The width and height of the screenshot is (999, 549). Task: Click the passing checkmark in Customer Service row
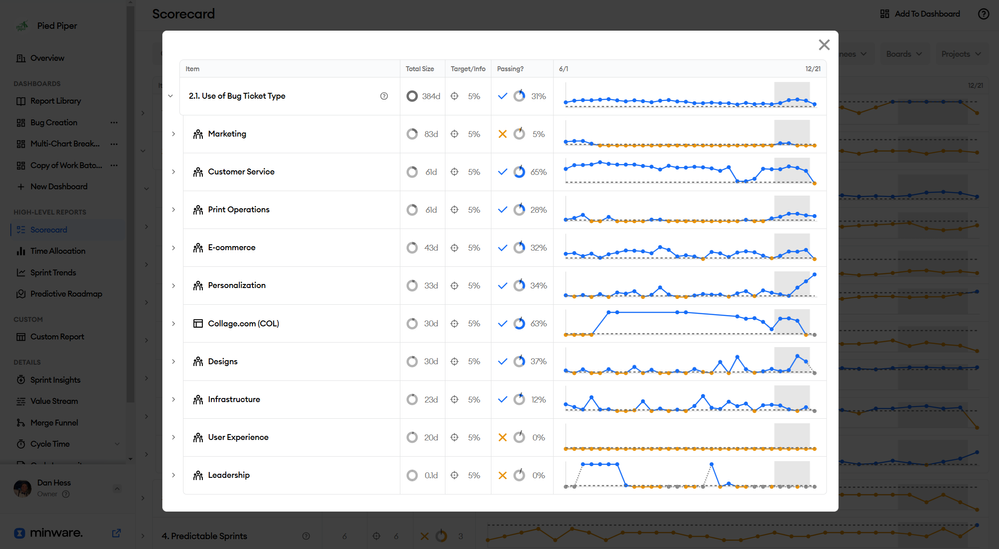click(503, 172)
